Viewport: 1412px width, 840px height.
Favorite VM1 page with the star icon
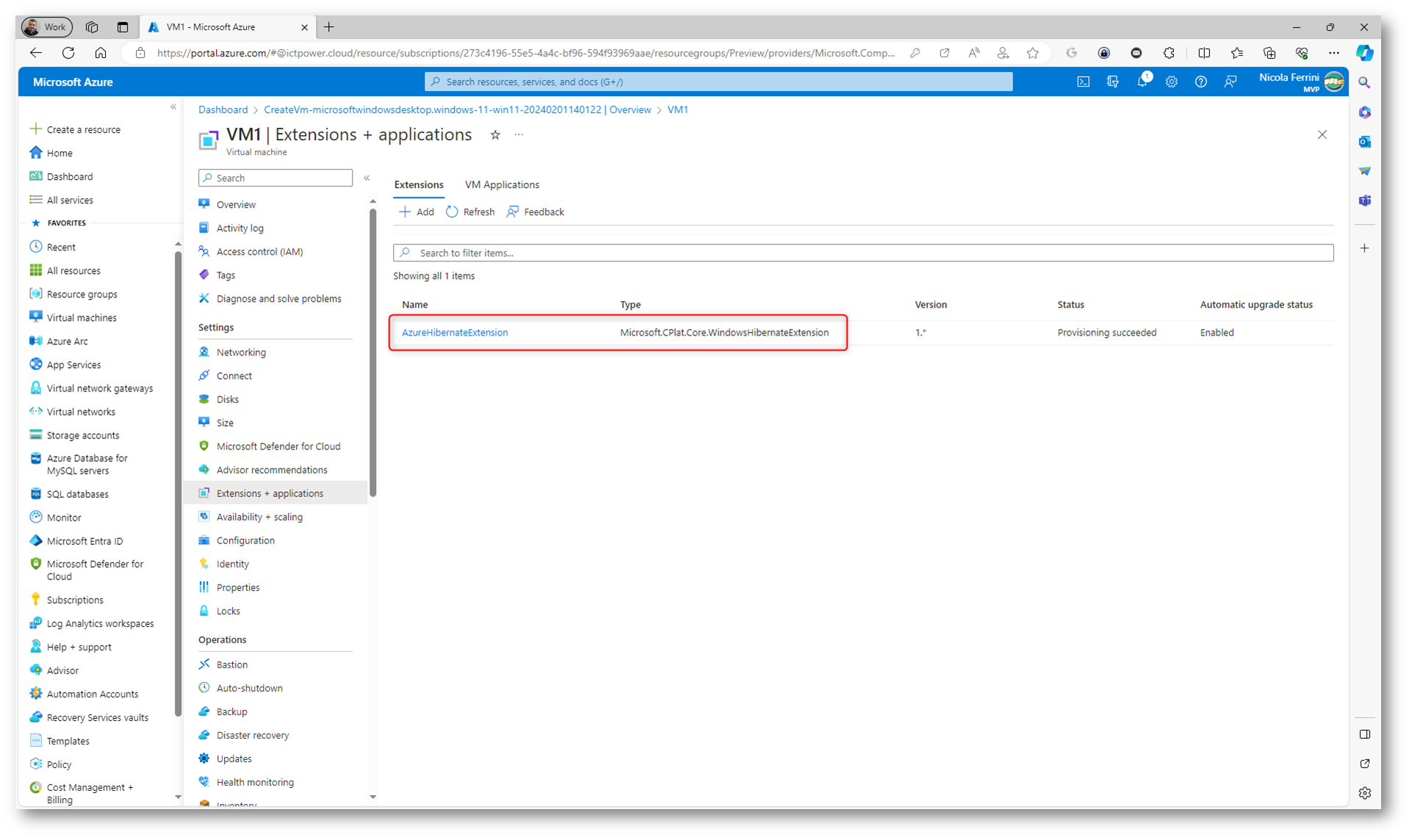(x=495, y=135)
